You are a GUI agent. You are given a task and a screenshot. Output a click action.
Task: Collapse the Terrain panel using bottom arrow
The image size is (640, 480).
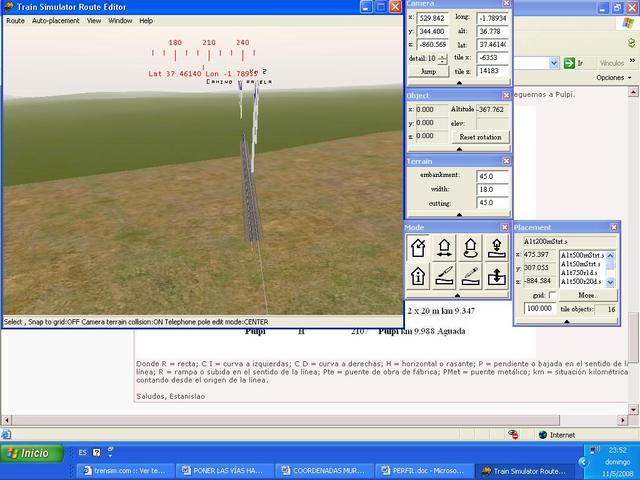[459, 214]
